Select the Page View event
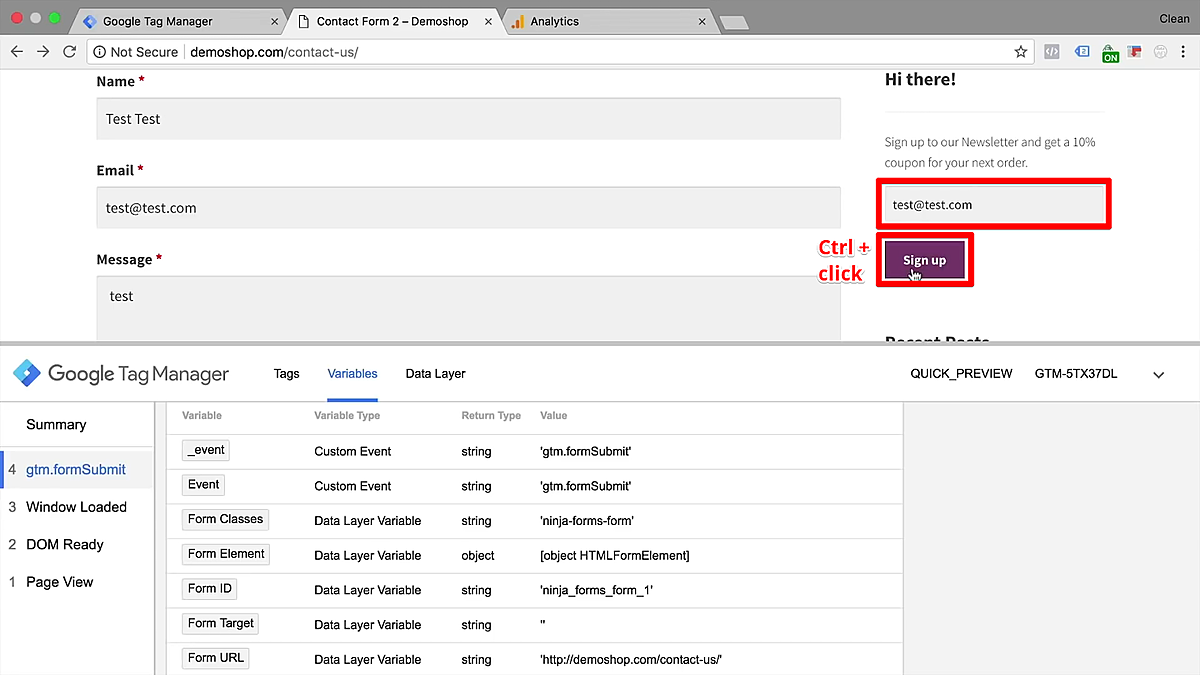The height and width of the screenshot is (675, 1200). point(76,582)
